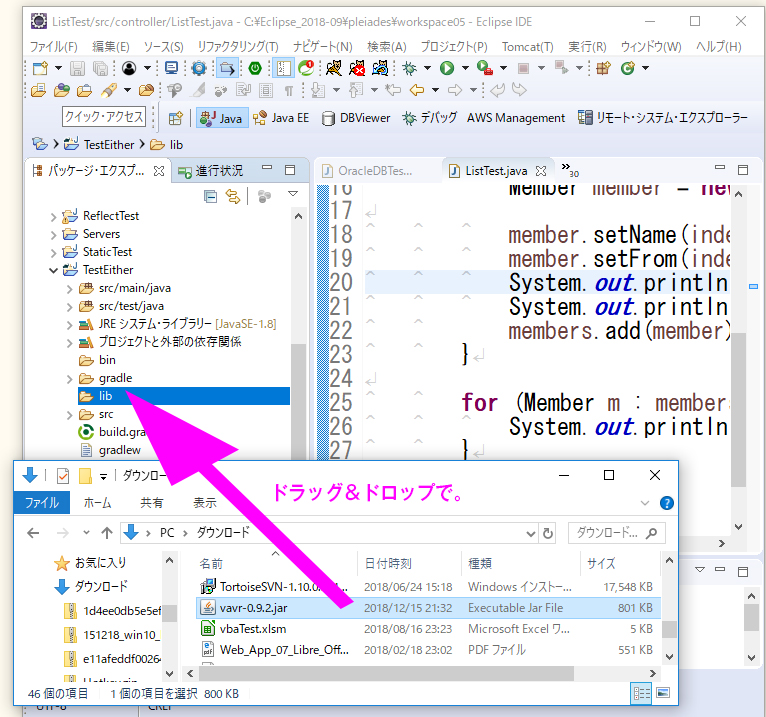Open the ソース(S) menu
This screenshot has width=766, height=717.
coord(164,46)
